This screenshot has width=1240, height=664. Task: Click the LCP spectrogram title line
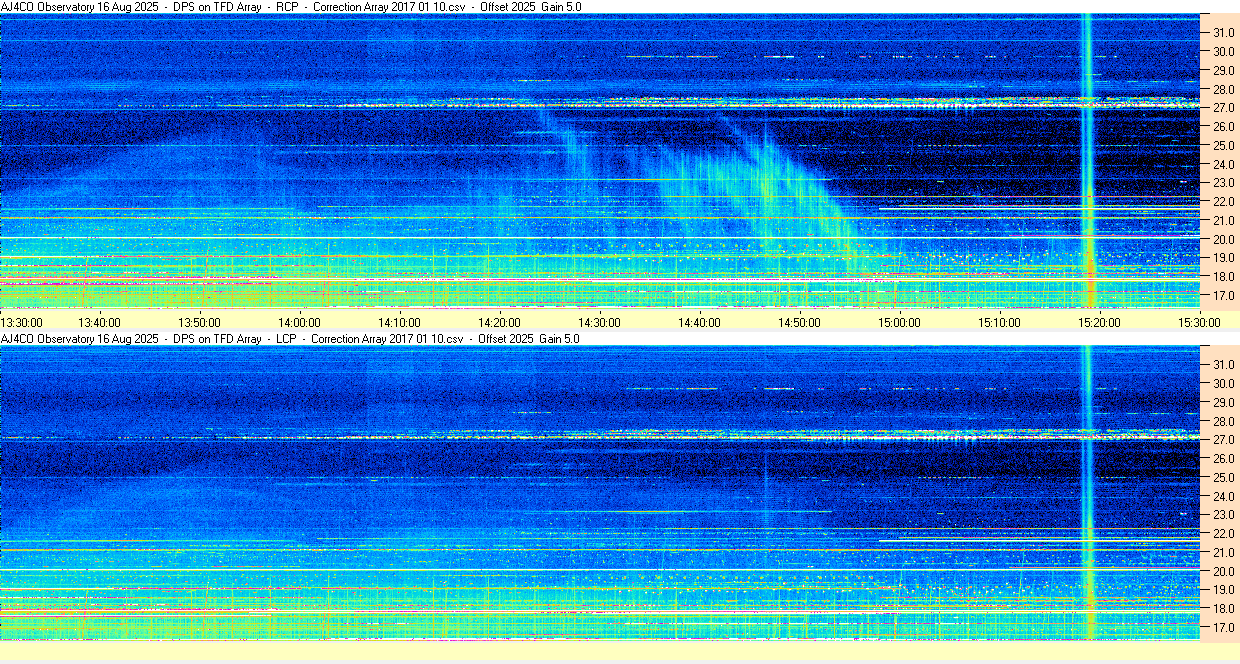pyautogui.click(x=290, y=339)
